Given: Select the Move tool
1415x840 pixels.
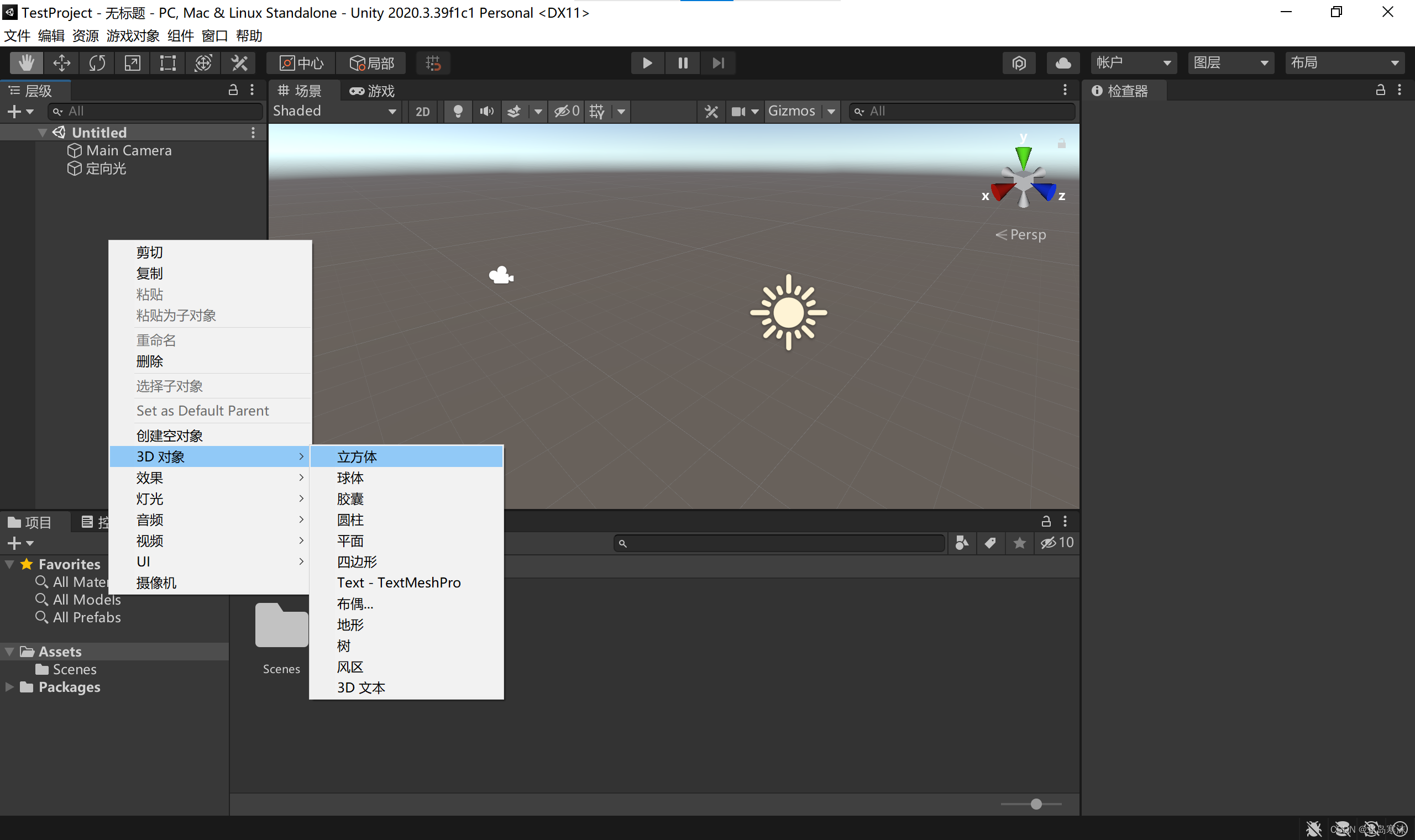Looking at the screenshot, I should pyautogui.click(x=61, y=63).
